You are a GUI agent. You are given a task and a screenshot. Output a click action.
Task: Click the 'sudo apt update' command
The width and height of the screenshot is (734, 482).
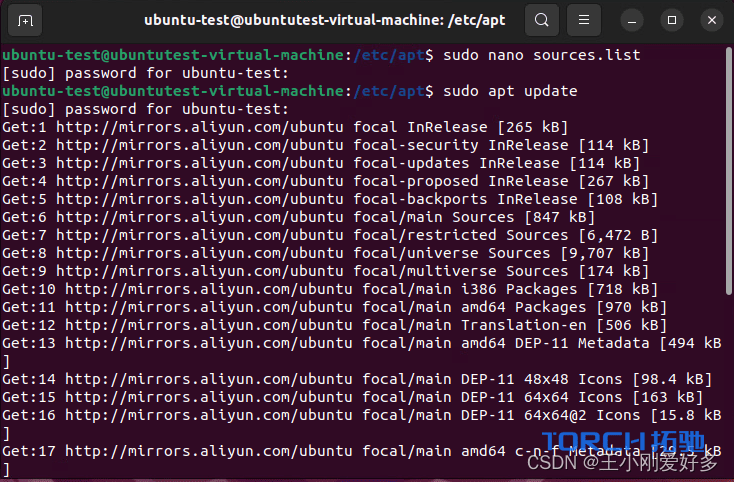510,91
